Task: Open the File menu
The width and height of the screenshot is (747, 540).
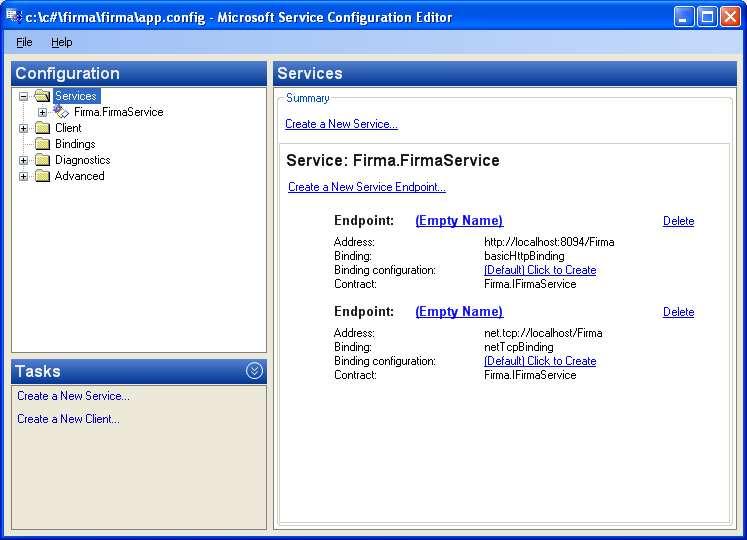Action: click(24, 42)
